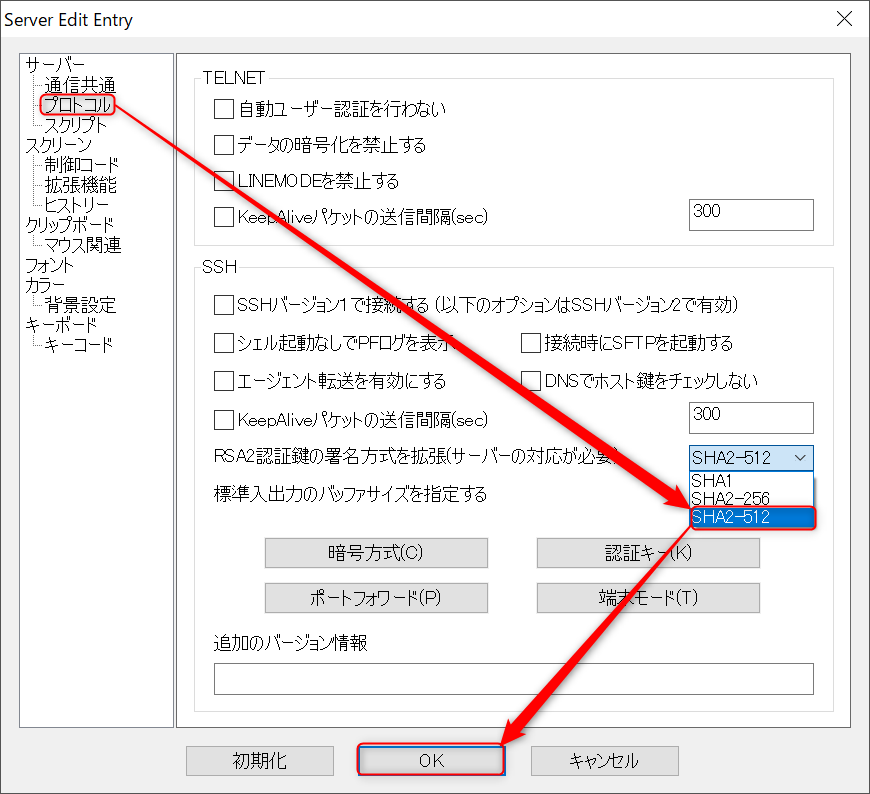
Task: Open the 暗号方式(C) settings
Action: tap(376, 552)
